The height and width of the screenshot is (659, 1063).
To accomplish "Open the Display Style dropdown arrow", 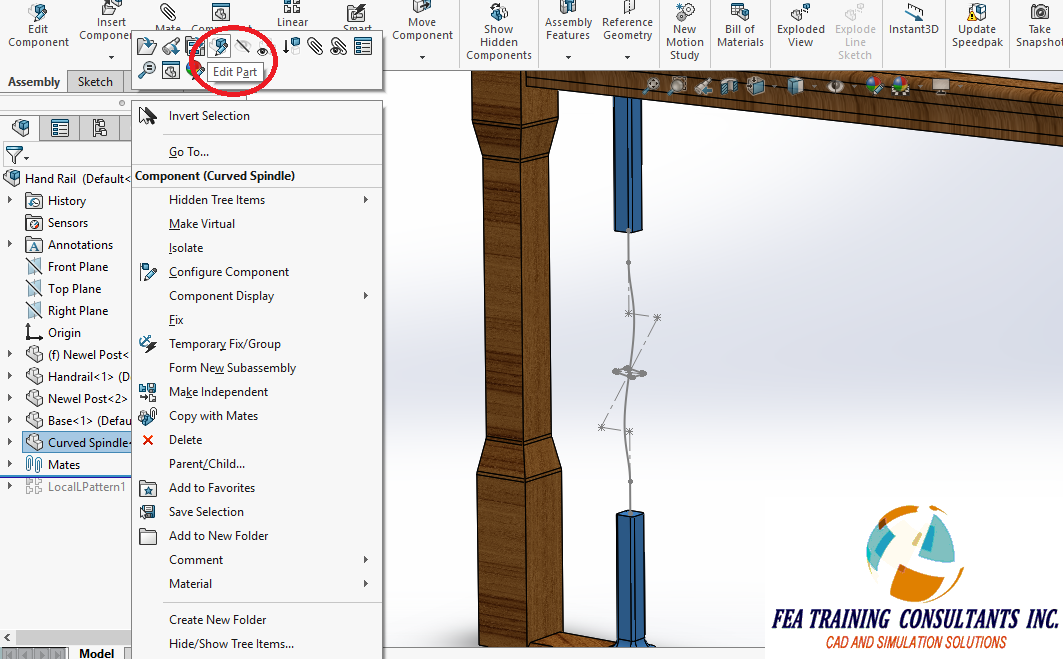I will (x=814, y=85).
